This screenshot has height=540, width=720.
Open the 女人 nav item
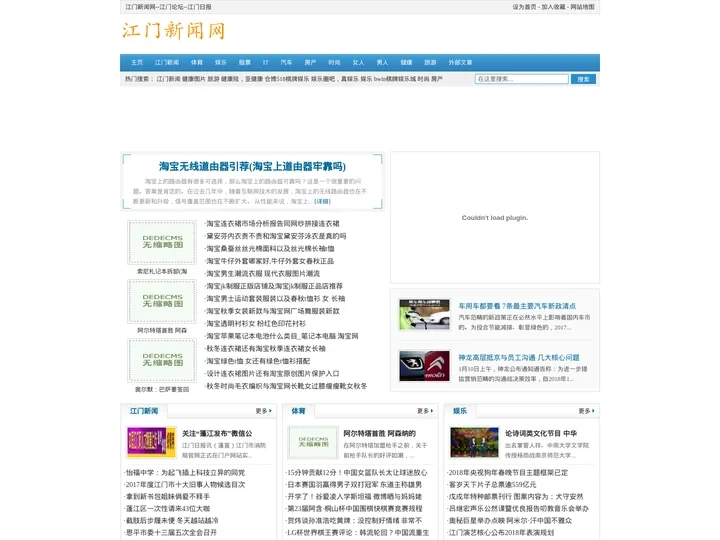358,62
